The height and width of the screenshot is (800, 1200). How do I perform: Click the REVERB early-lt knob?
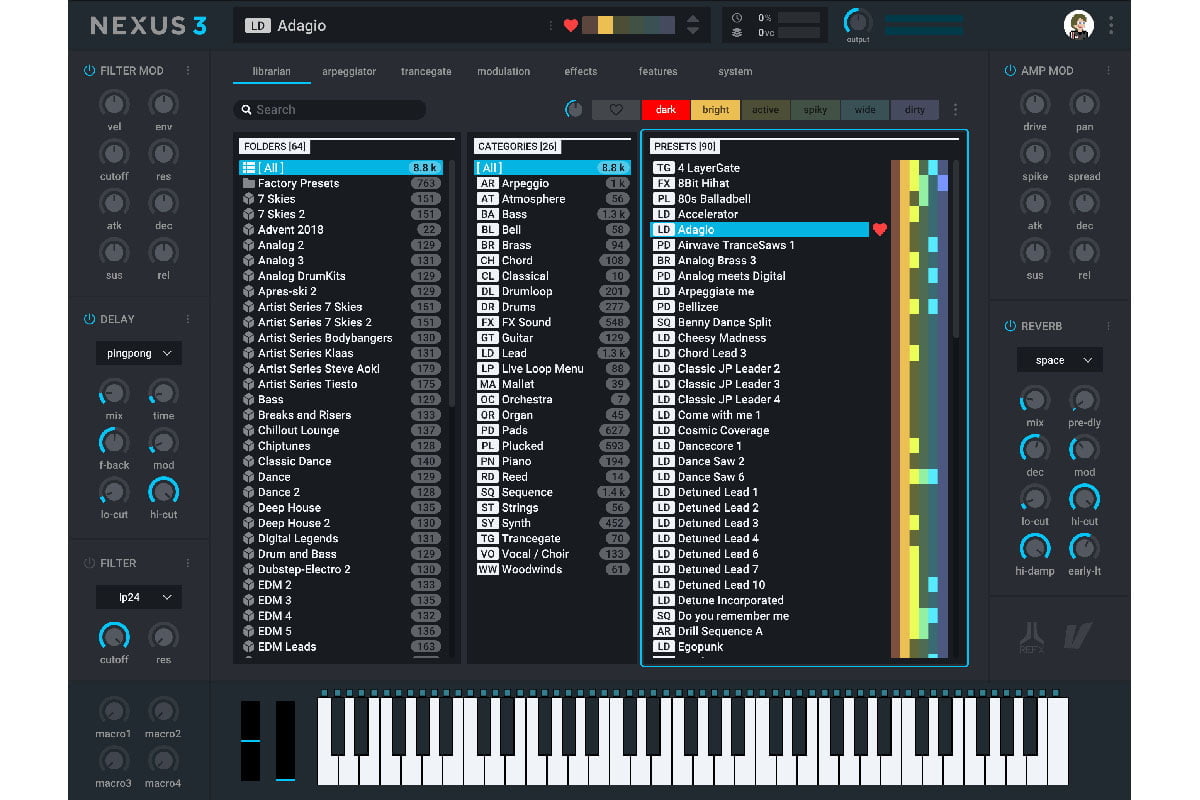1084,547
